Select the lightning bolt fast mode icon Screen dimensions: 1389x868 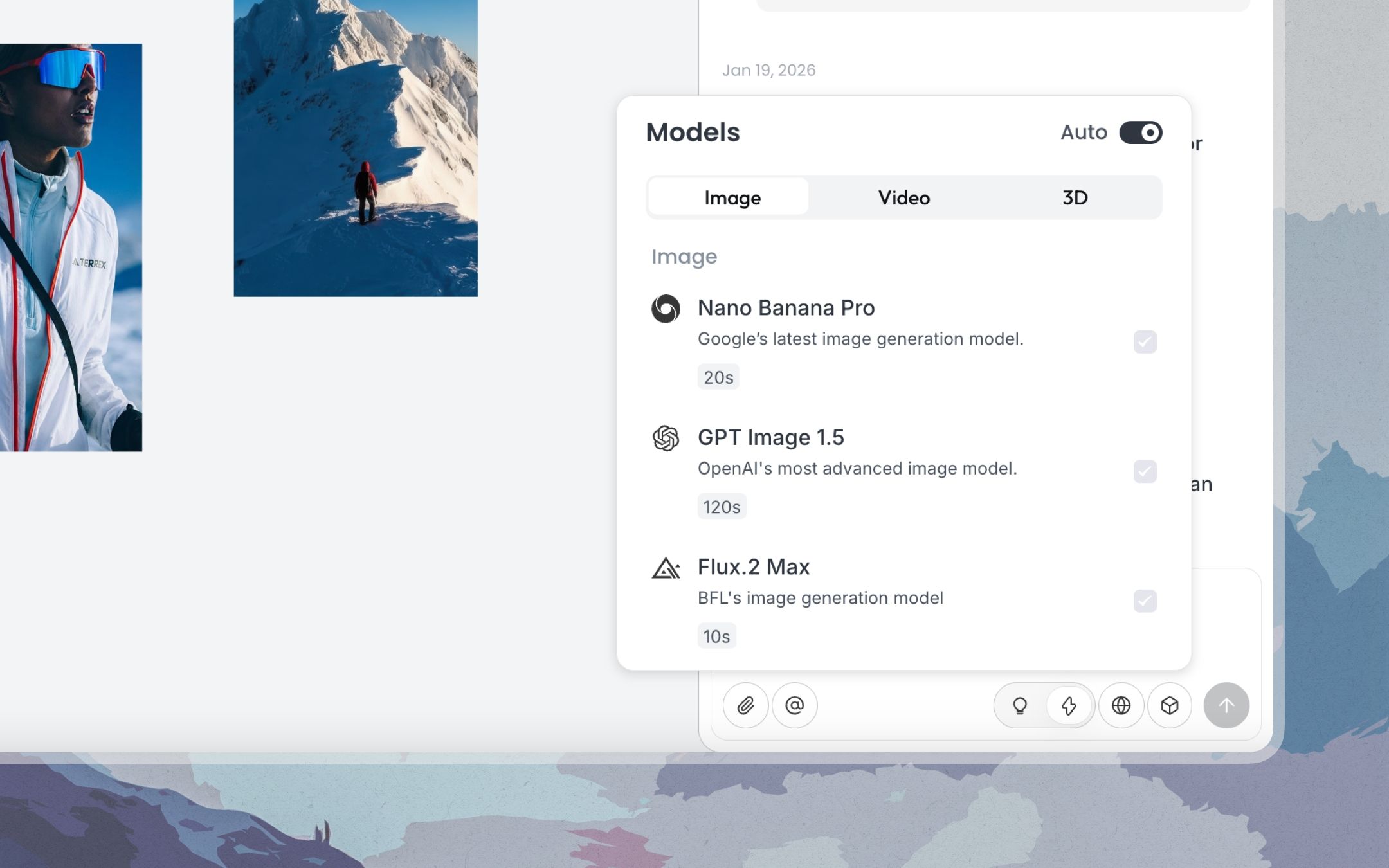(x=1069, y=705)
